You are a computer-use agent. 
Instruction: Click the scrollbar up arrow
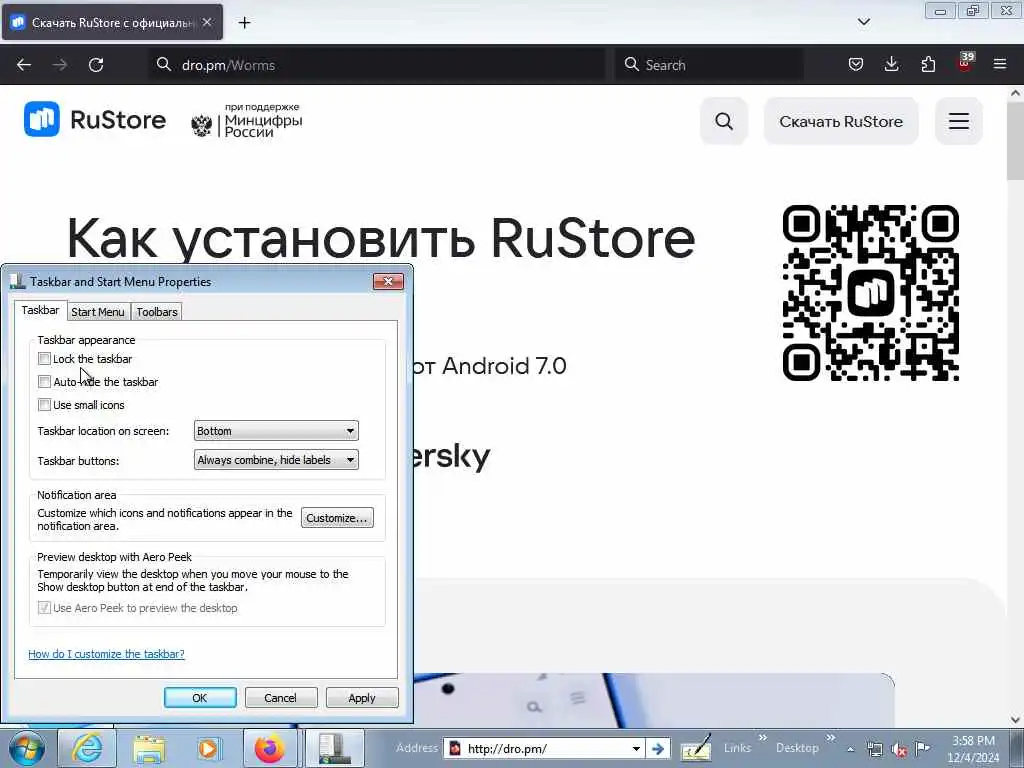tap(1016, 93)
